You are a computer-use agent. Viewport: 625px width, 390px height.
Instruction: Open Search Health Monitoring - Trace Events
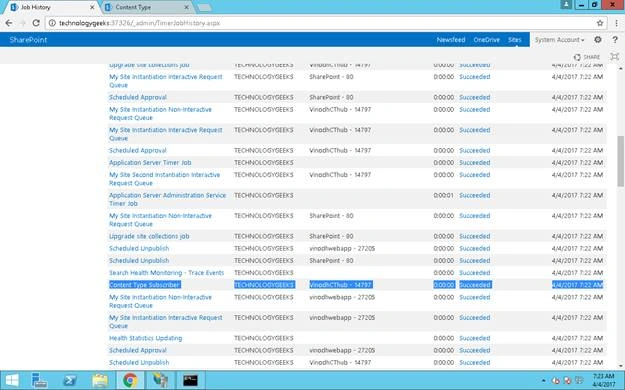point(167,273)
